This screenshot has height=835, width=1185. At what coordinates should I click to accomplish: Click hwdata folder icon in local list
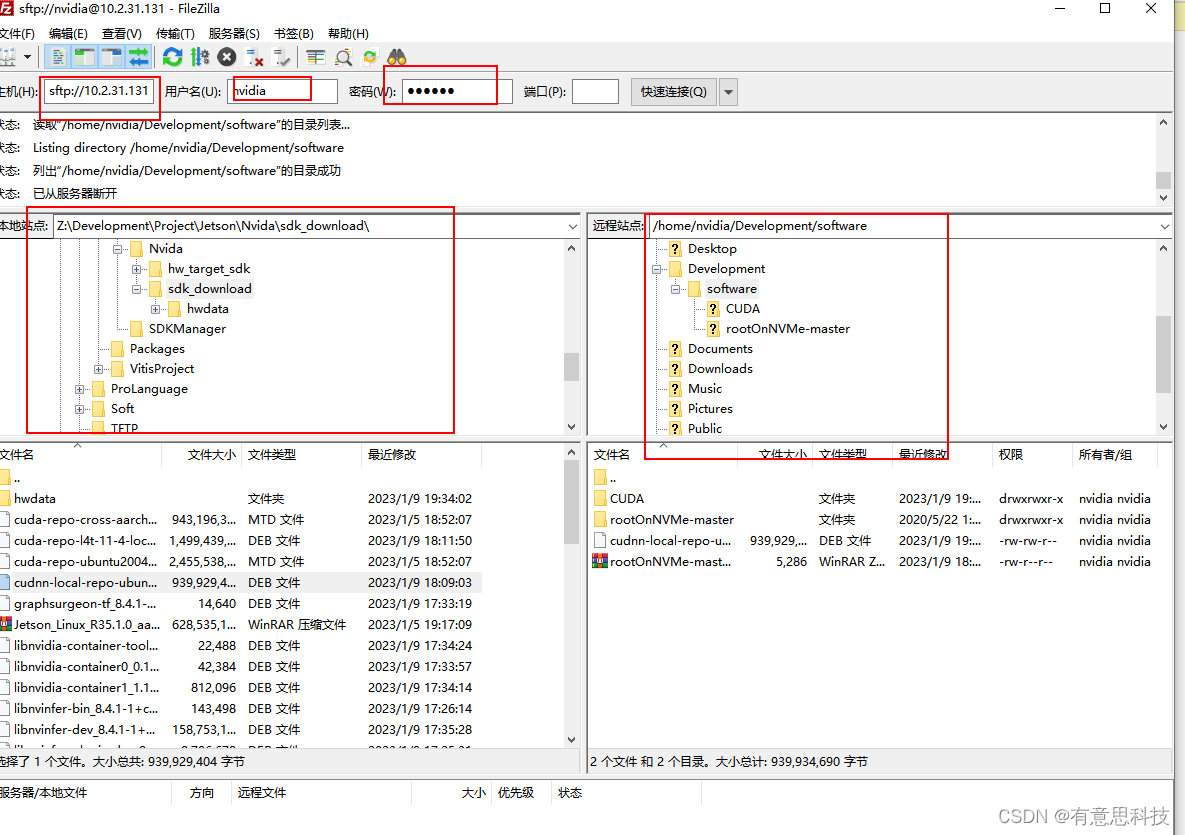pos(5,499)
